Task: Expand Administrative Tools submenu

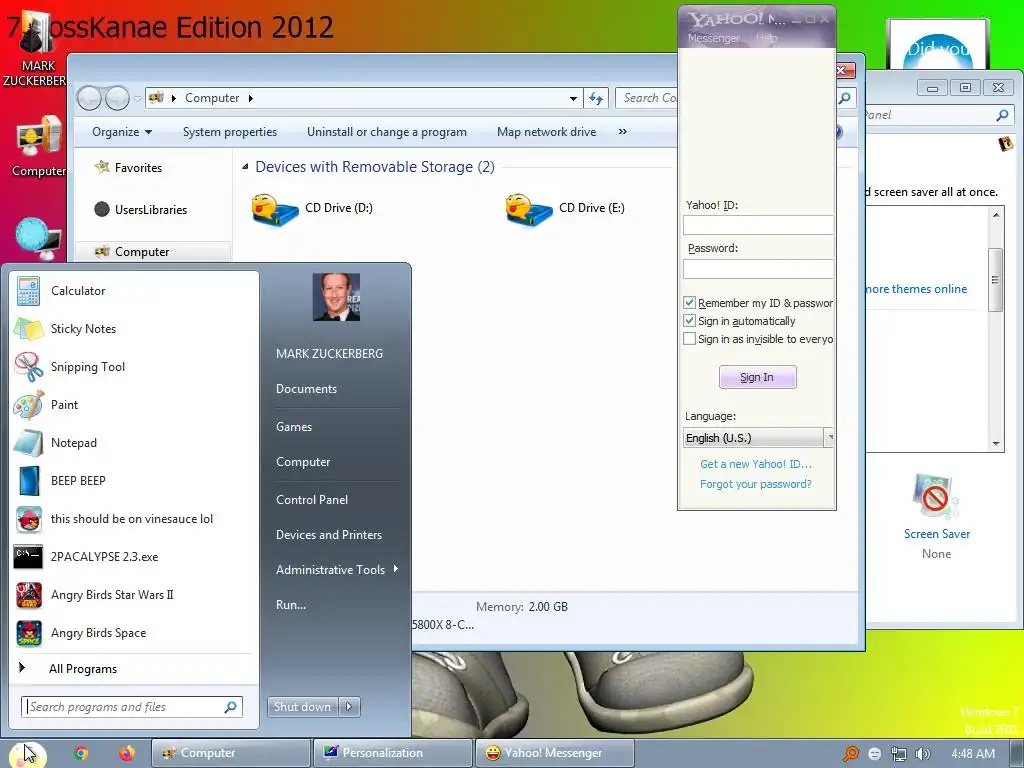Action: (x=336, y=569)
